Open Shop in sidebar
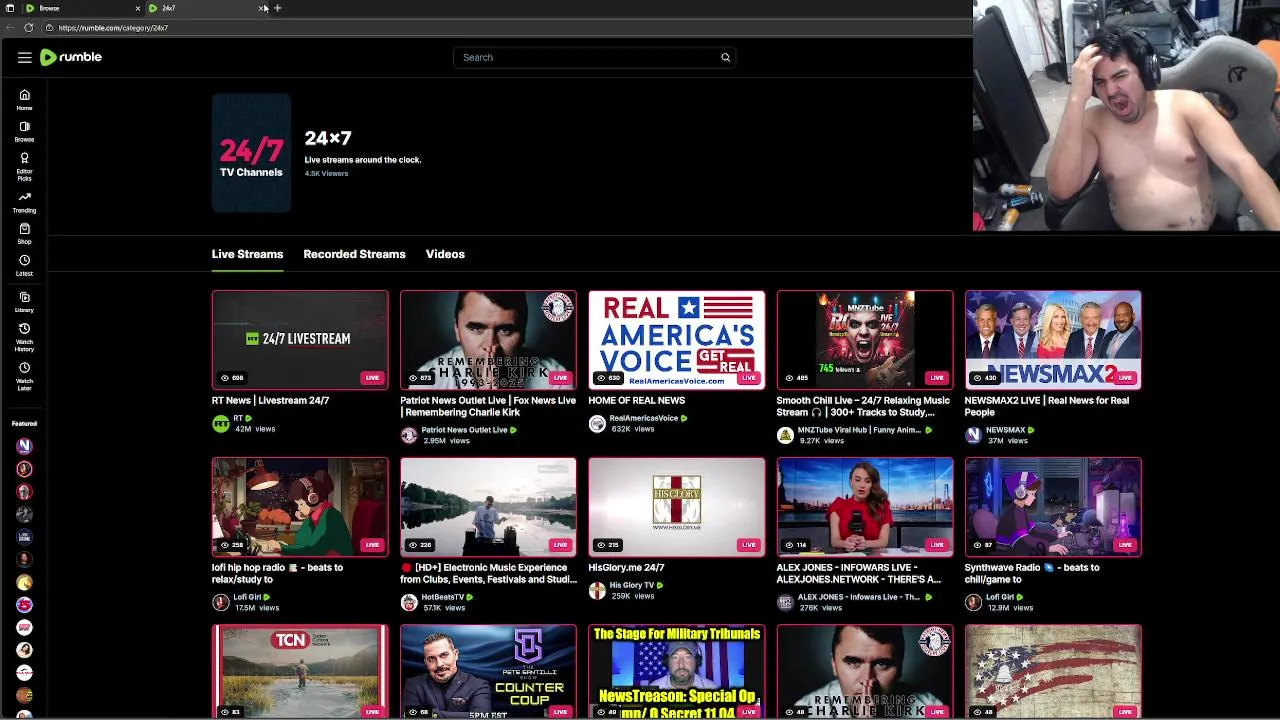The image size is (1280, 720). (24, 234)
